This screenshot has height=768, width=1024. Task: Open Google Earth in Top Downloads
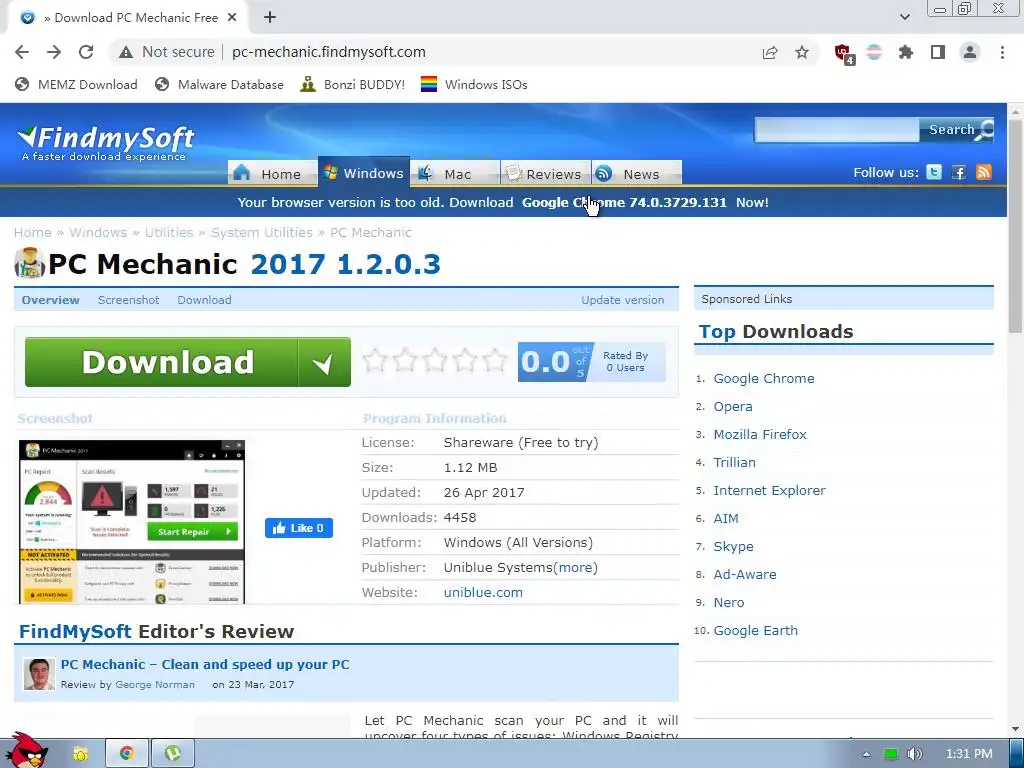pyautogui.click(x=756, y=630)
